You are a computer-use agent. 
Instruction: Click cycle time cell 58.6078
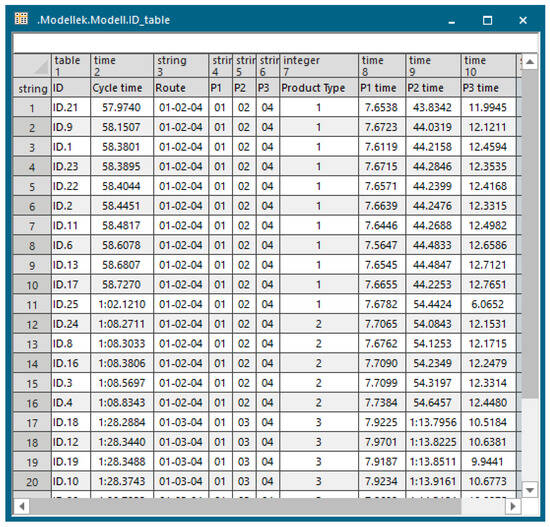pyautogui.click(x=122, y=245)
